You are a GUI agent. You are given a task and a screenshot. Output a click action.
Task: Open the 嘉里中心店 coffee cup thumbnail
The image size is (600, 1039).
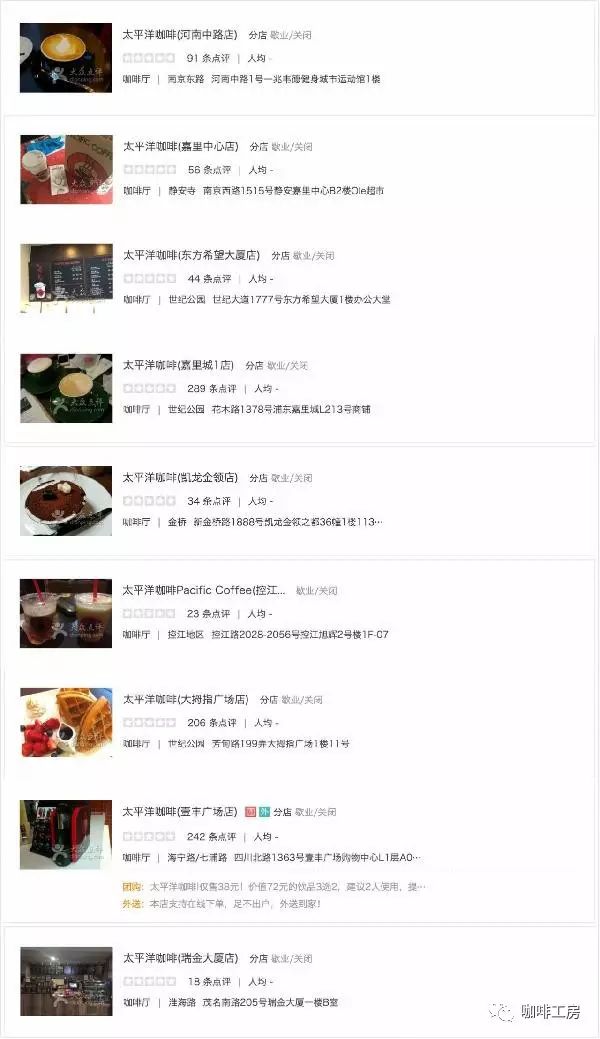pos(66,169)
